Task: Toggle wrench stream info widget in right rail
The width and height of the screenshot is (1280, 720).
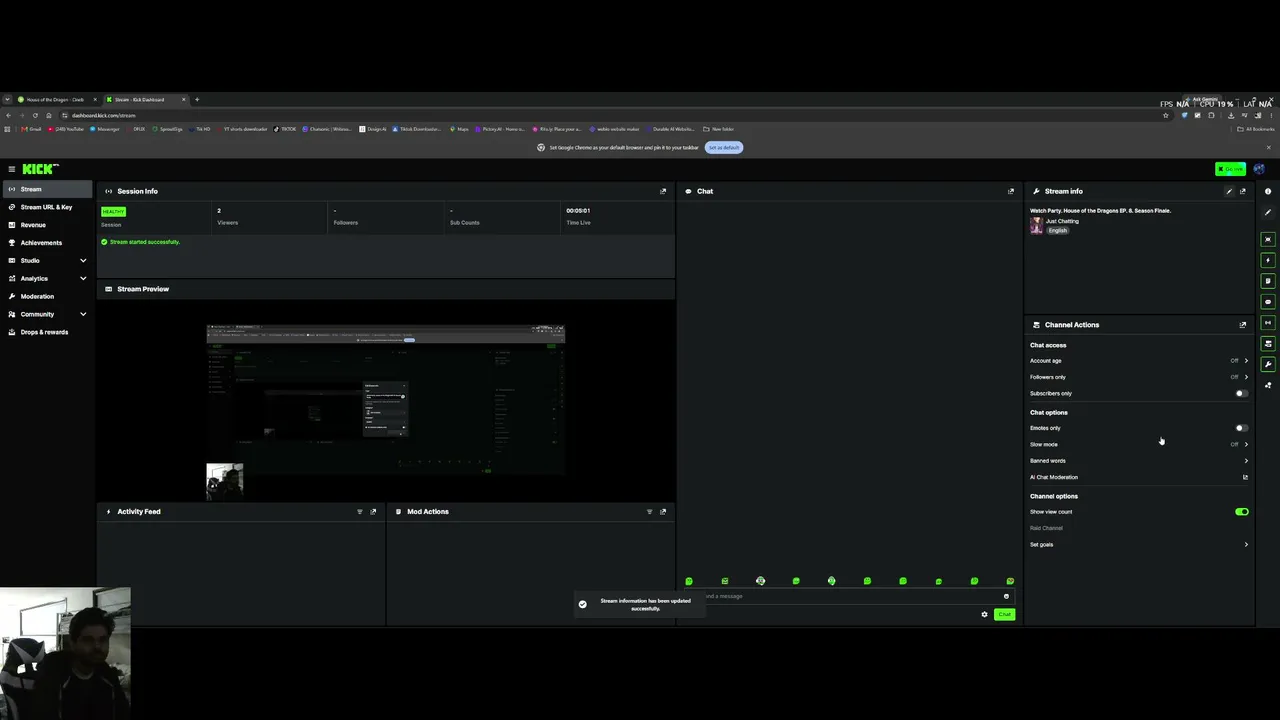Action: (x=1268, y=365)
